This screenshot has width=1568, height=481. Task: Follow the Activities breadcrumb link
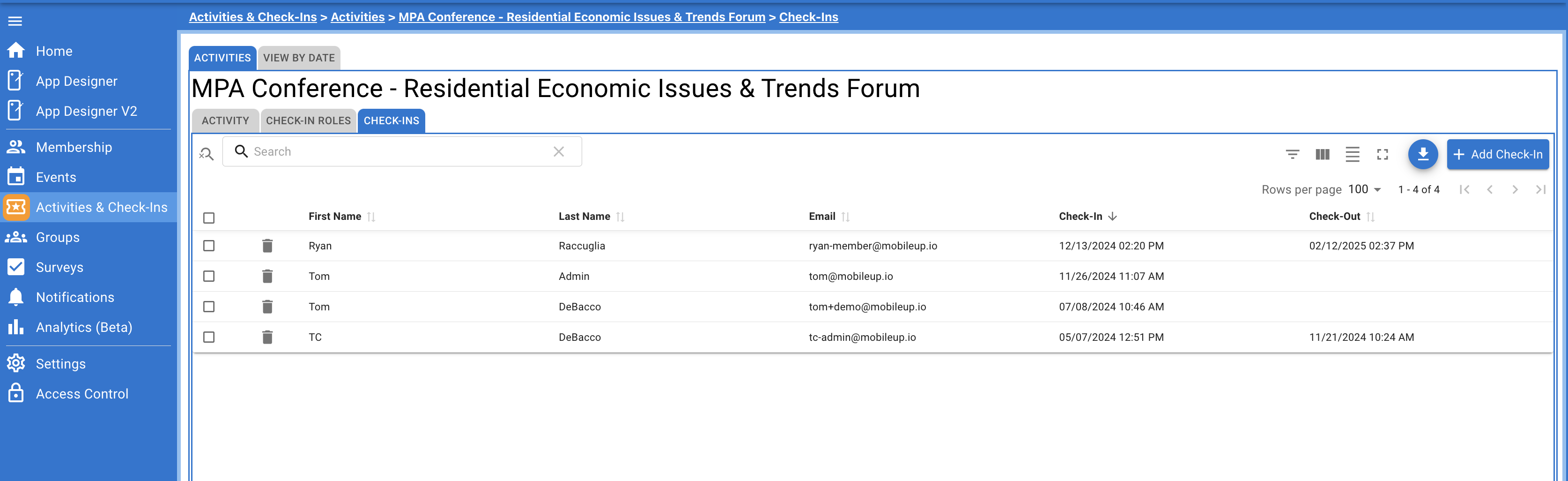click(357, 16)
